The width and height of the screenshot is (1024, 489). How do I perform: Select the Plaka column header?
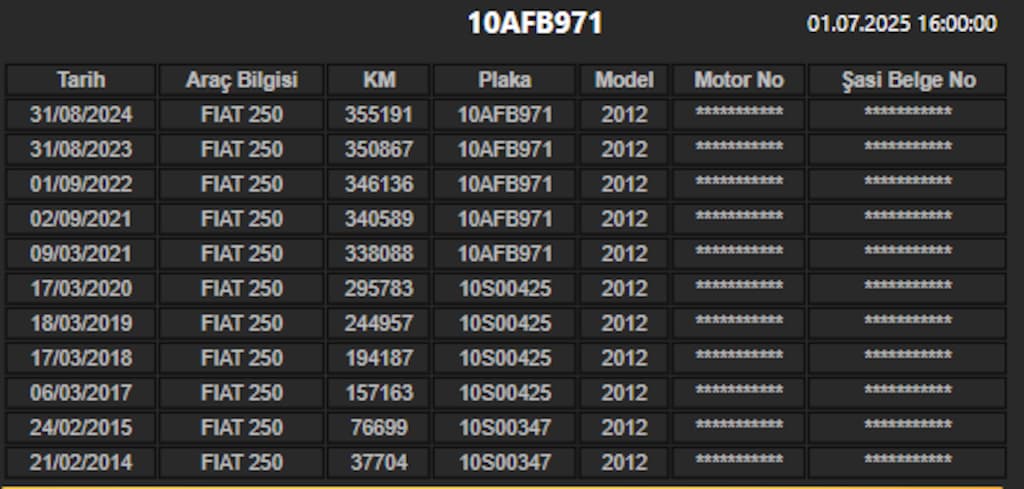[x=505, y=80]
